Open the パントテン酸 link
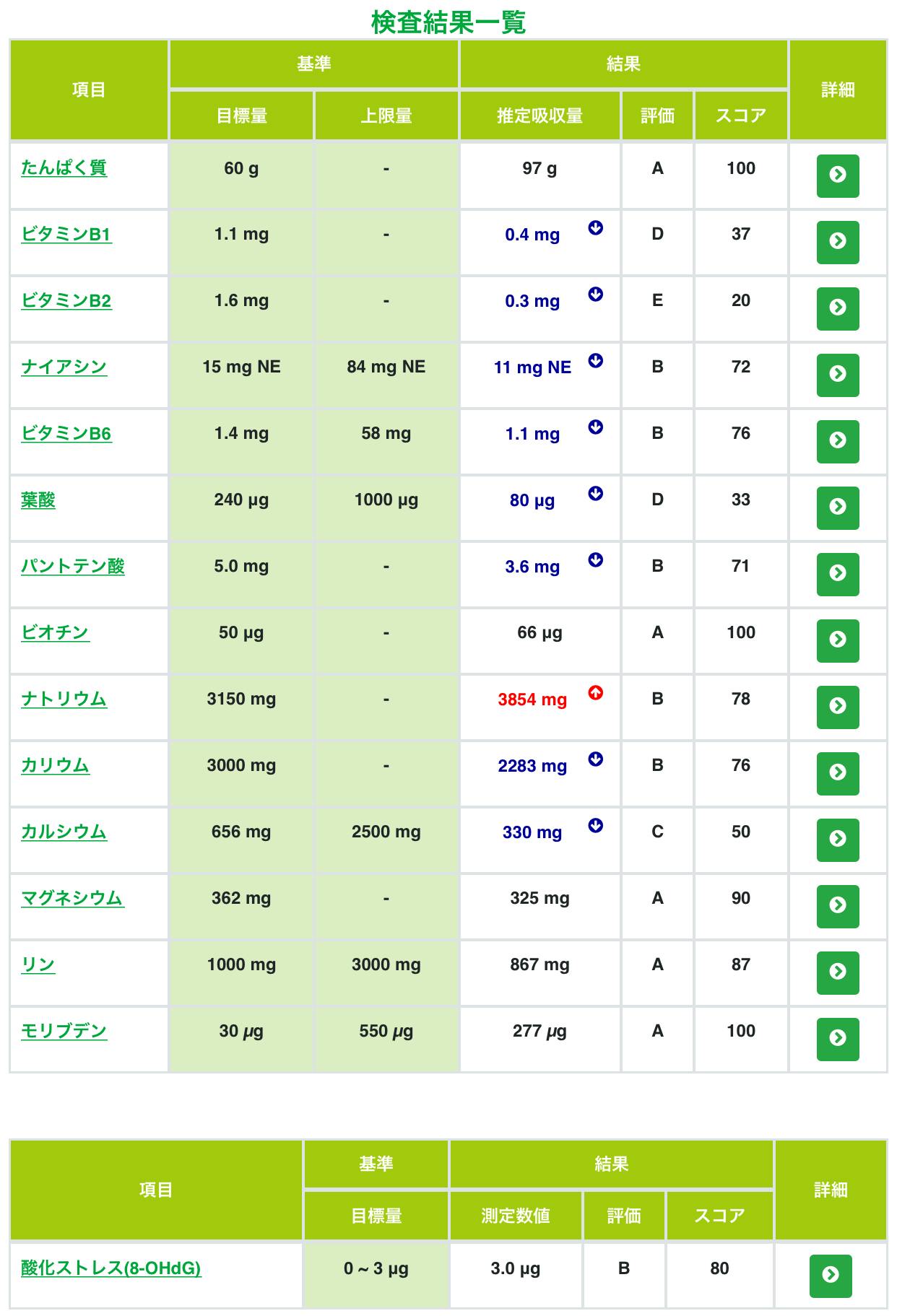 pos(73,567)
